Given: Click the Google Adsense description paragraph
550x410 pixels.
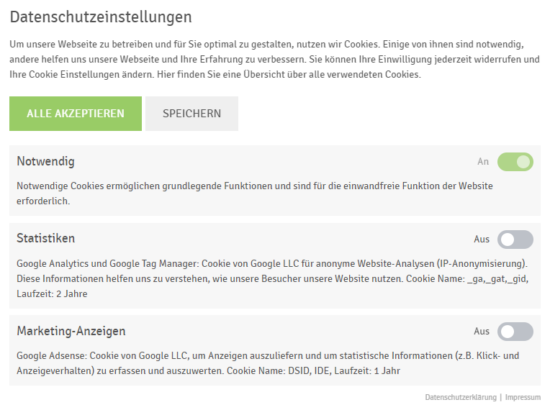Looking at the screenshot, I should (268, 363).
